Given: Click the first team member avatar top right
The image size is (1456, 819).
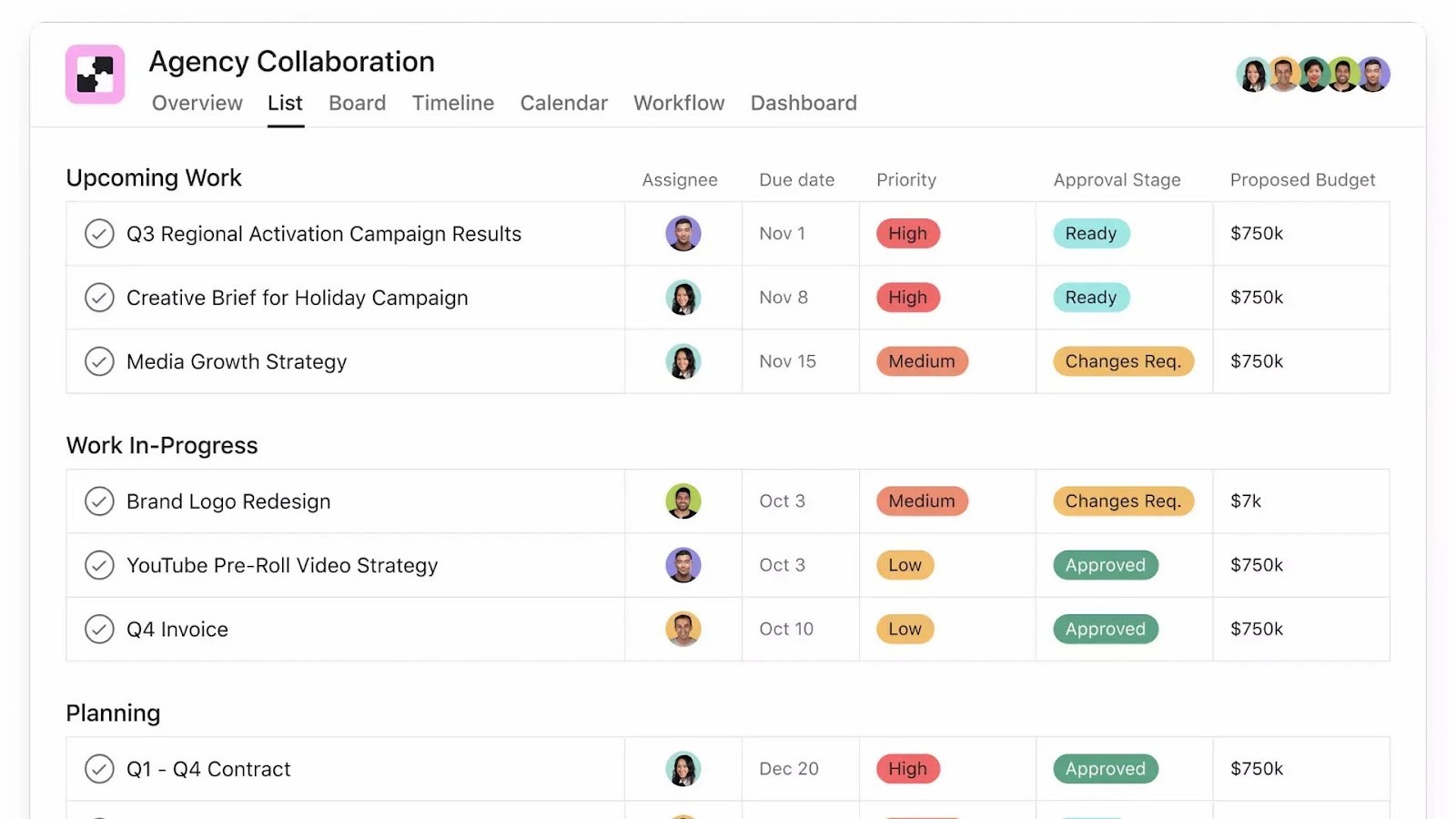Looking at the screenshot, I should (1253, 75).
